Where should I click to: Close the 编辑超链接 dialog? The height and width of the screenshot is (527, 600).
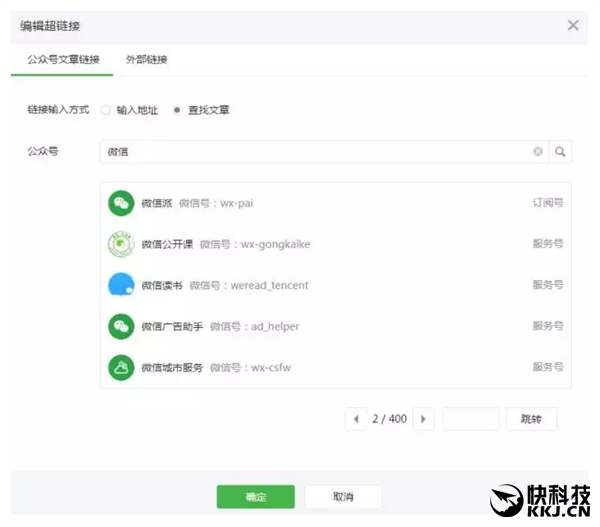click(x=573, y=26)
